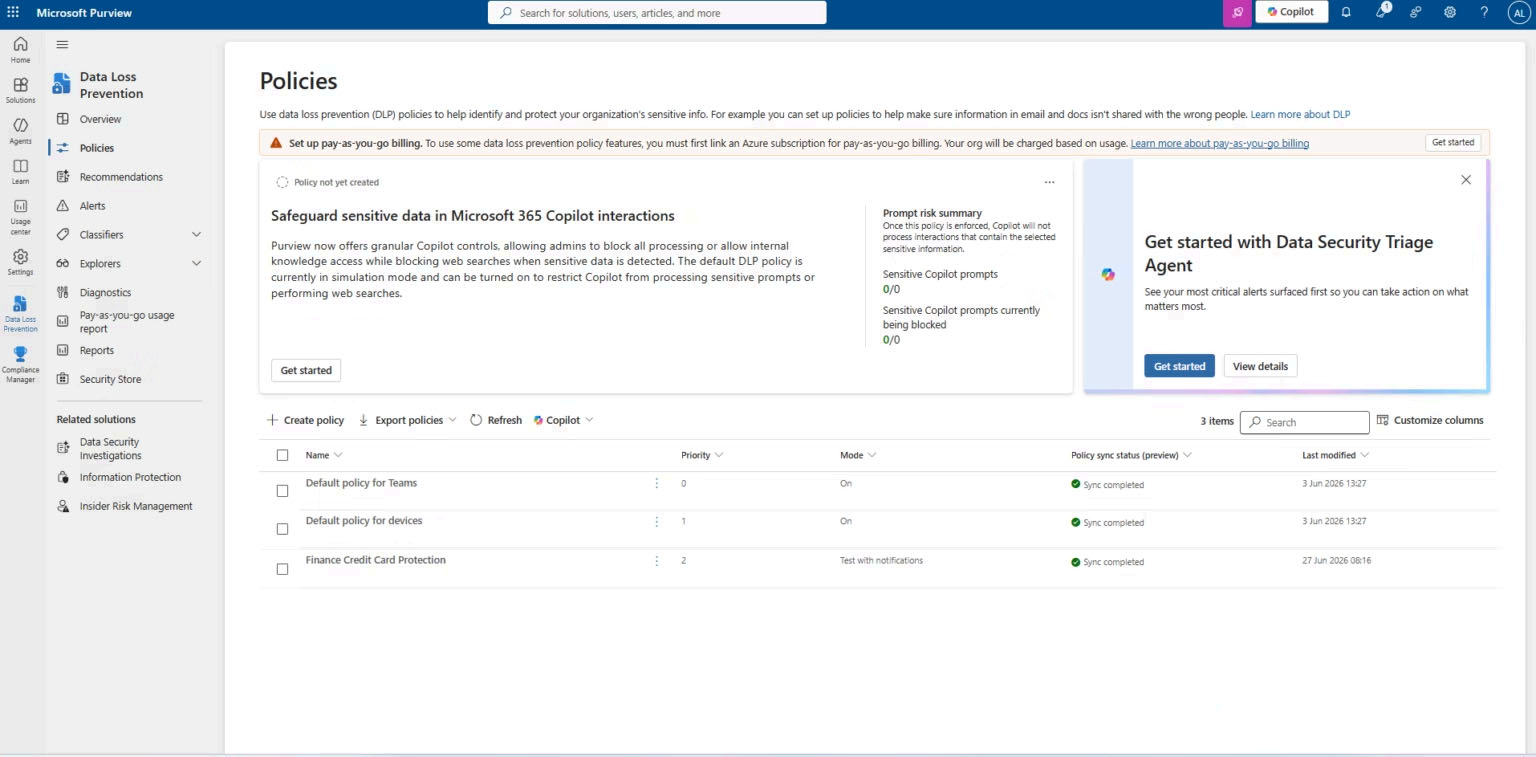Image resolution: width=1536 pixels, height=757 pixels.
Task: Open the Copilot button in header
Action: pyautogui.click(x=1291, y=12)
